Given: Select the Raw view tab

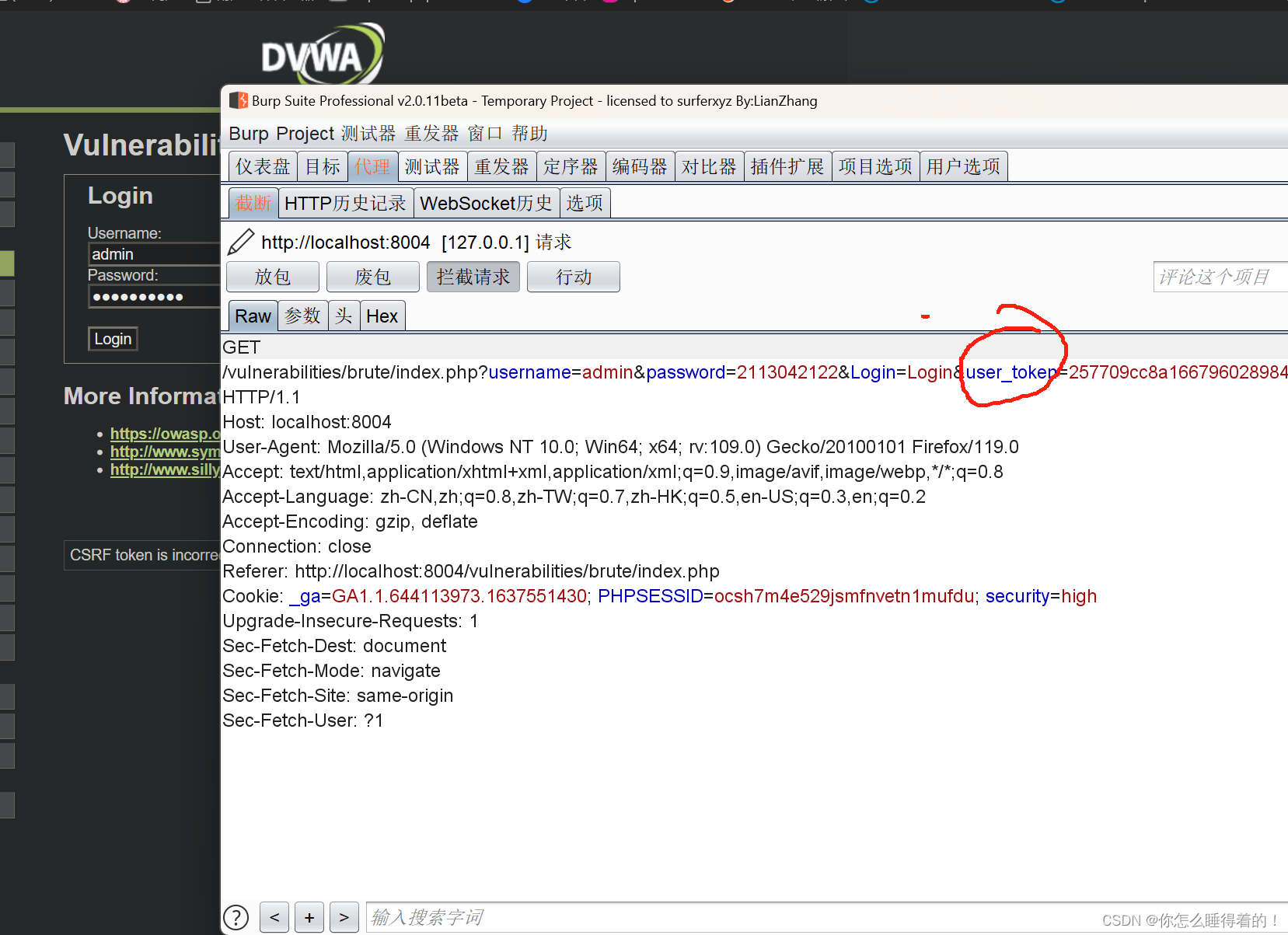Looking at the screenshot, I should [x=253, y=316].
